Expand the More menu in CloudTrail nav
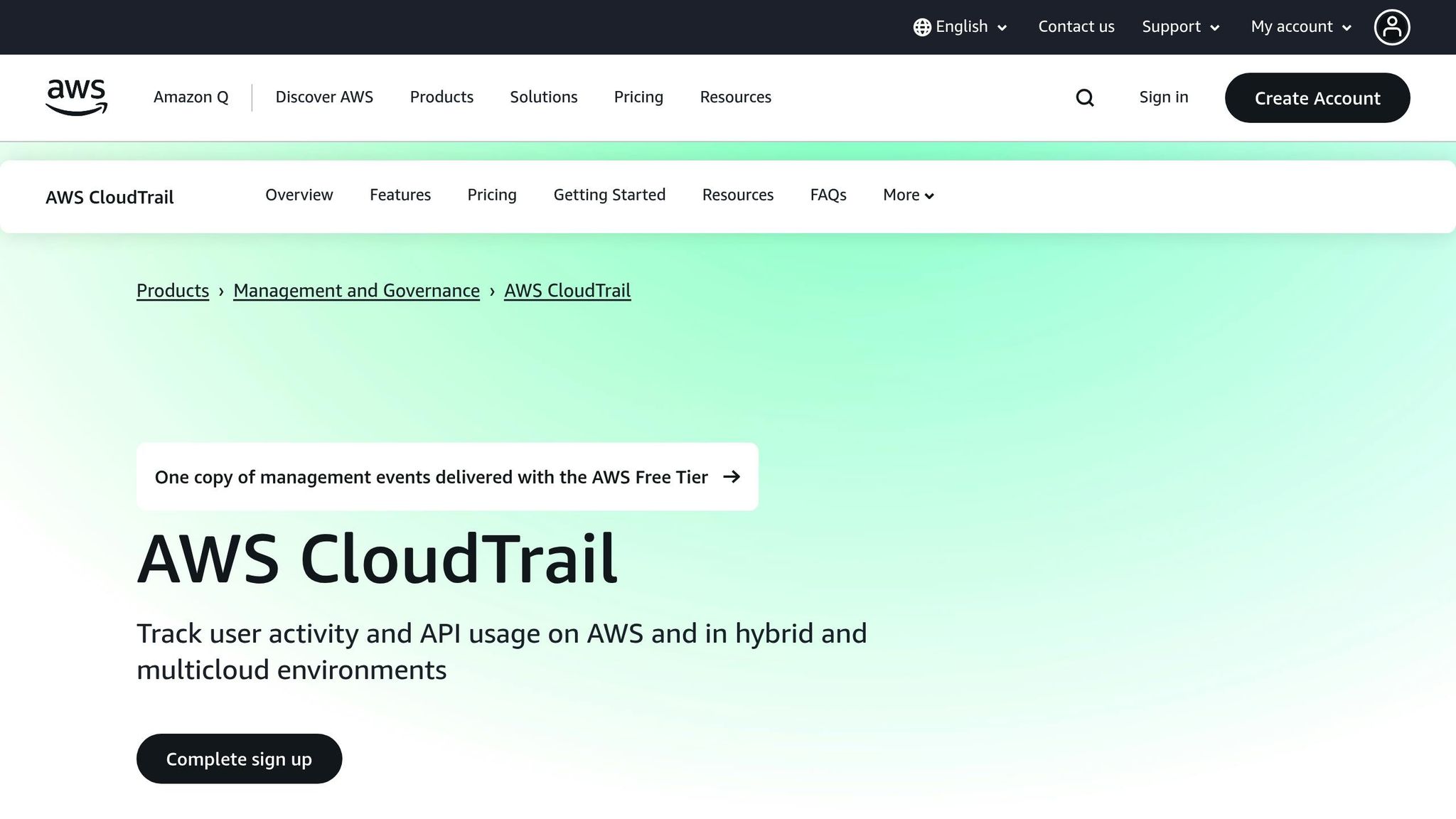This screenshot has height=819, width=1456. tap(908, 195)
